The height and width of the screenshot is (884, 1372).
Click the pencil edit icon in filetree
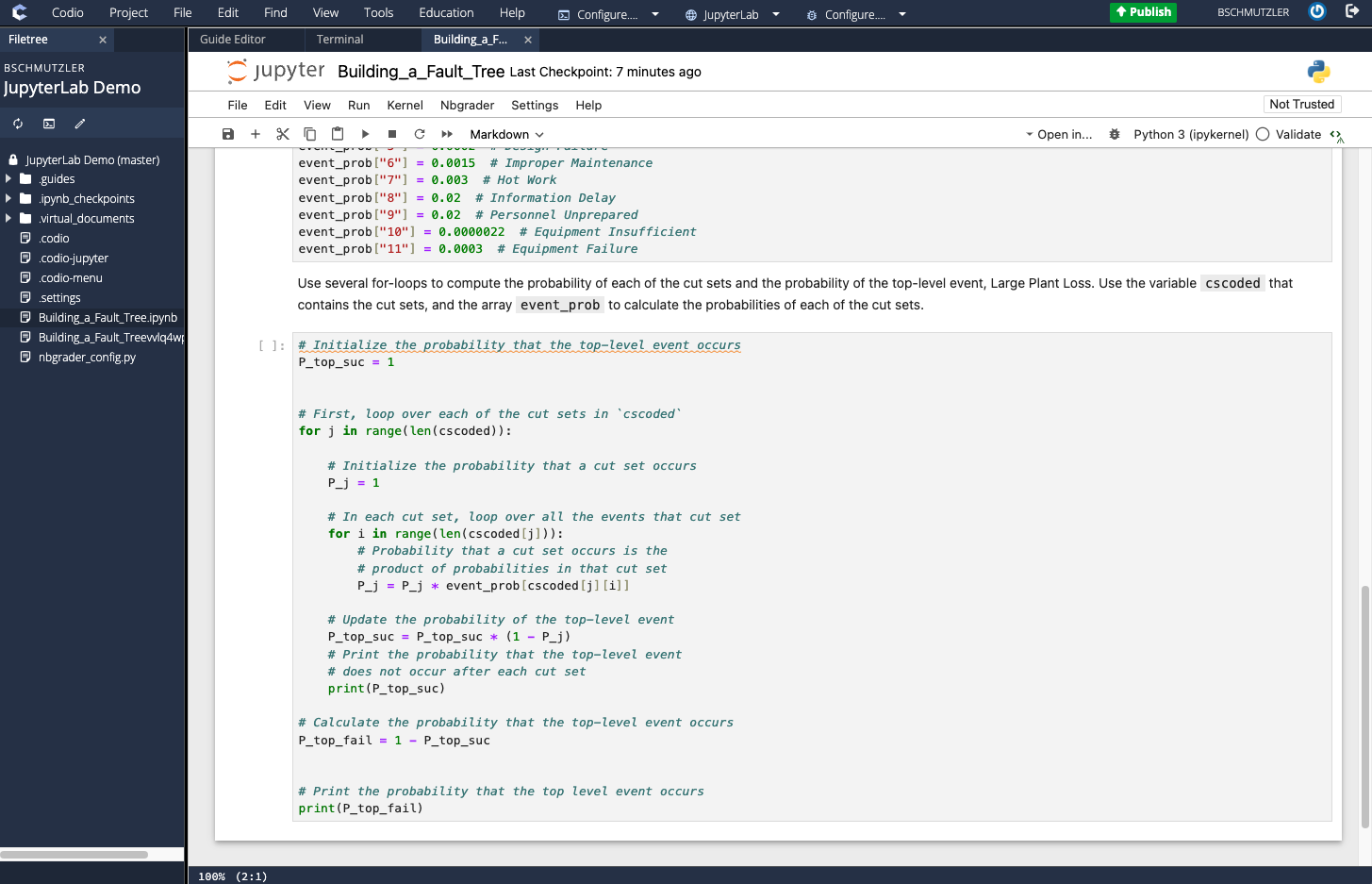(x=80, y=124)
